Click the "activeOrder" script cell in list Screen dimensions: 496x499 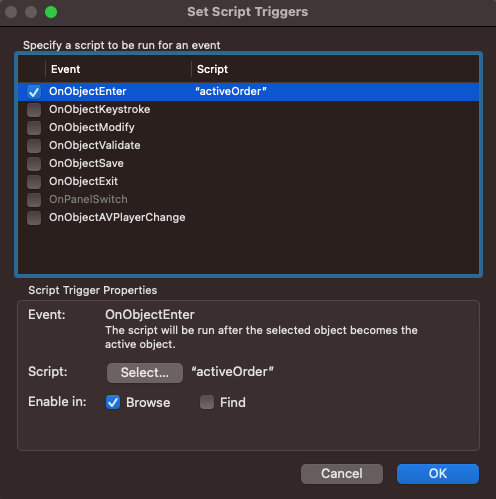click(x=231, y=92)
